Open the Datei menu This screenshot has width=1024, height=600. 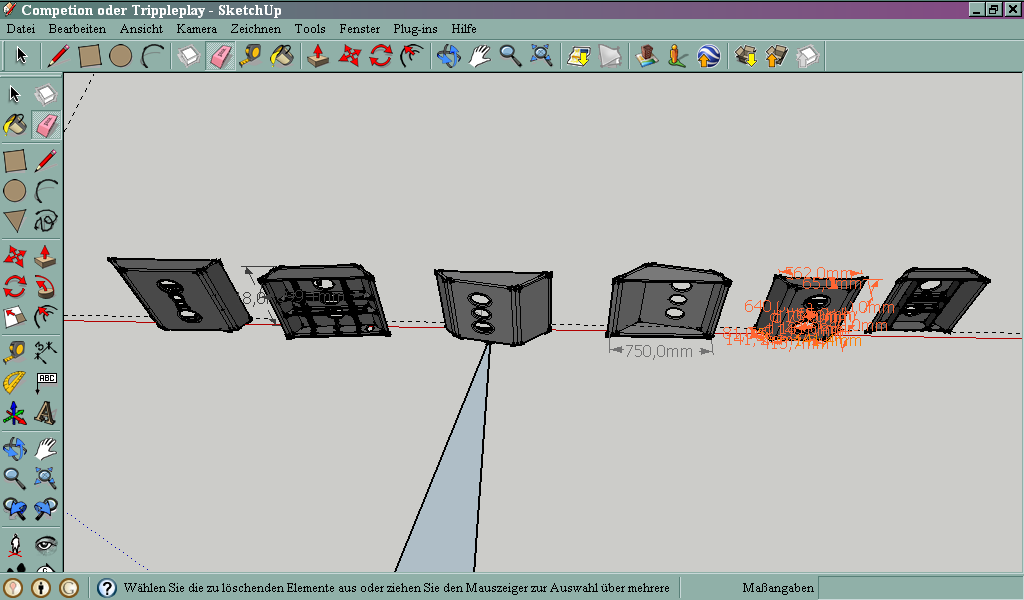point(21,29)
